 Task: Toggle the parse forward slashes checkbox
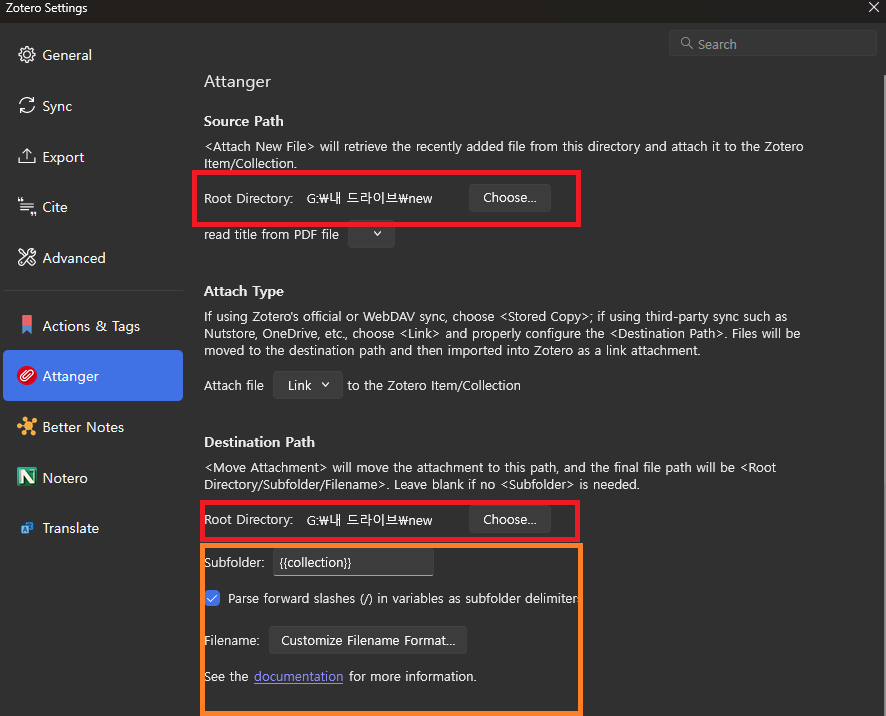point(213,598)
